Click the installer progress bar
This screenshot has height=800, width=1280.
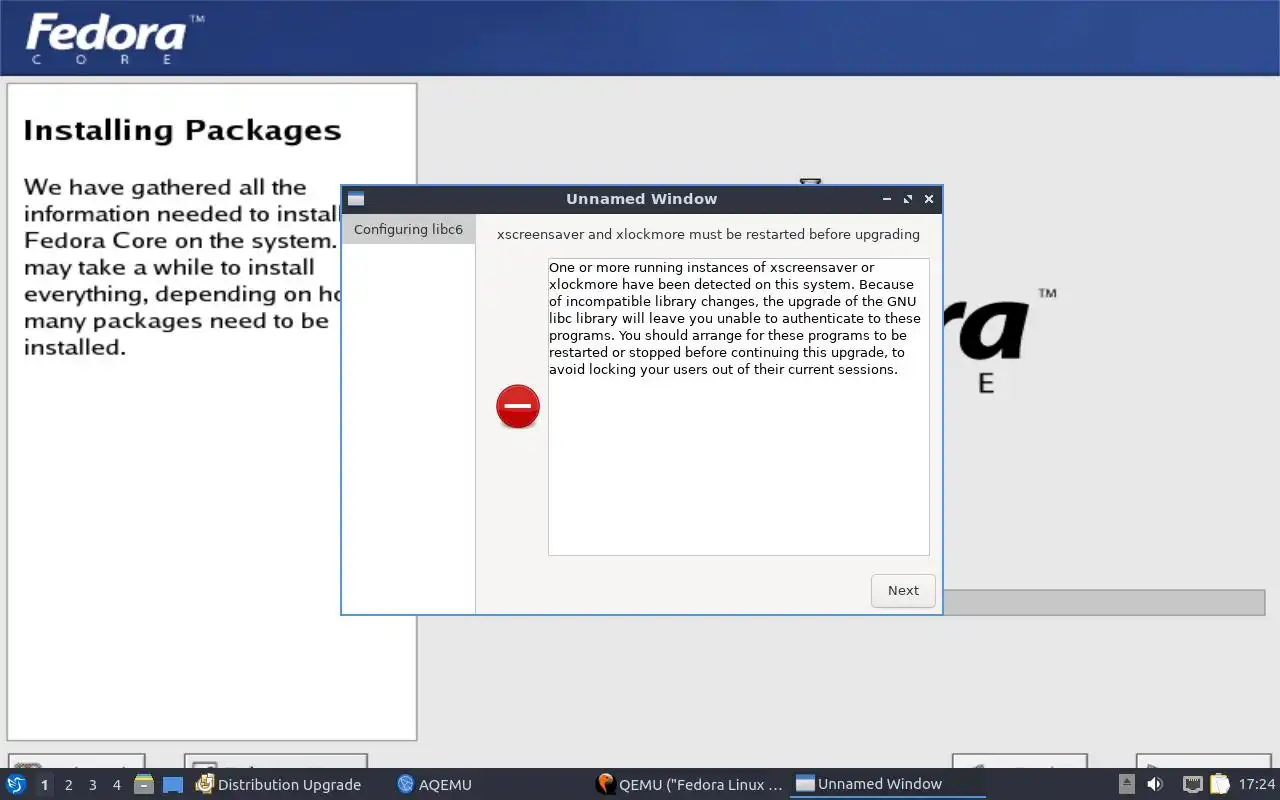tap(1104, 602)
